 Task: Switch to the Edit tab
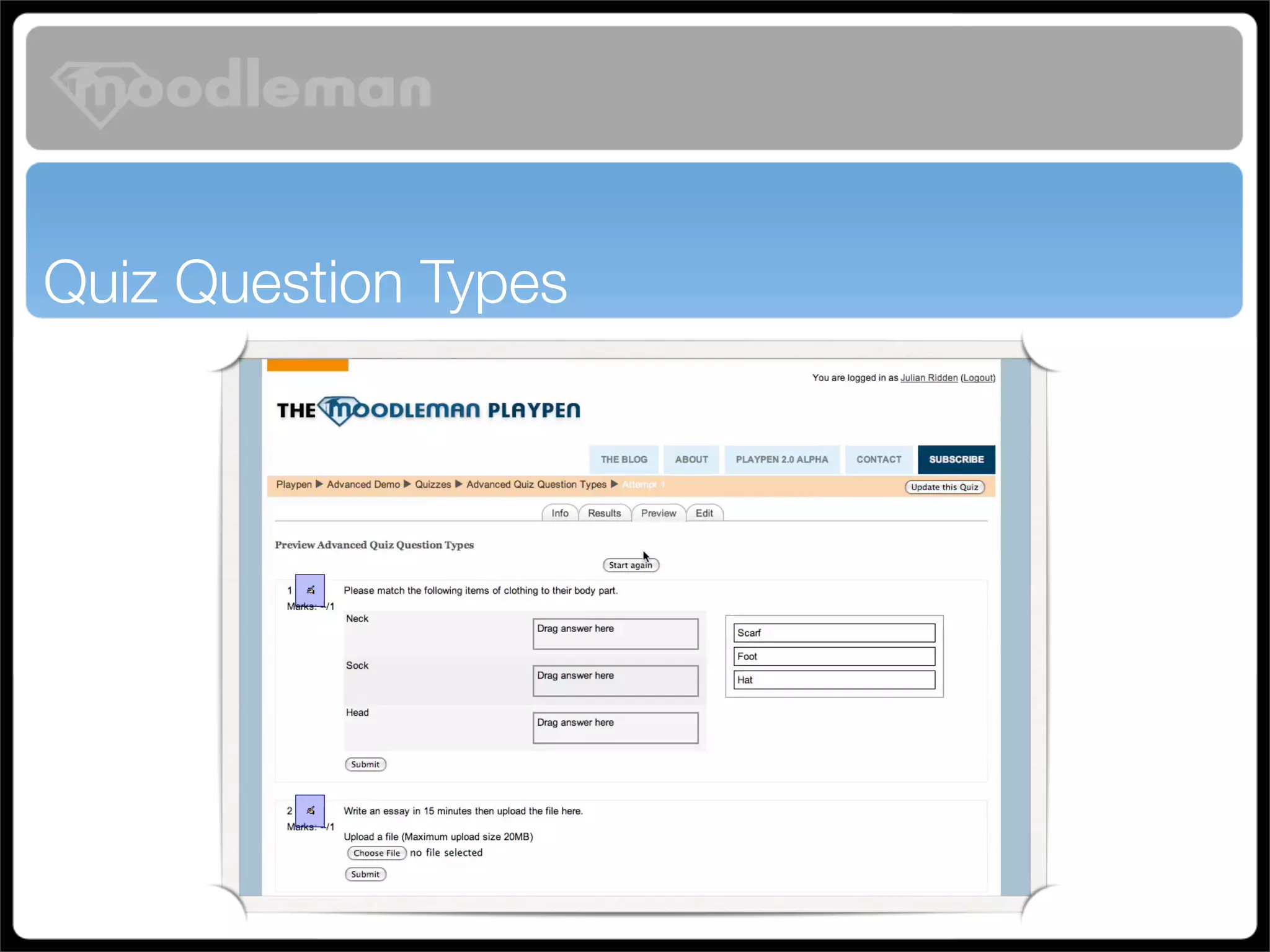tap(704, 513)
